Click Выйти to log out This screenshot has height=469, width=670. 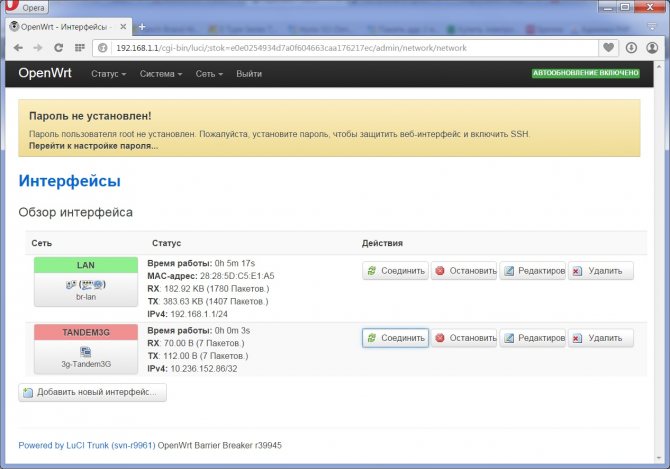pyautogui.click(x=249, y=74)
